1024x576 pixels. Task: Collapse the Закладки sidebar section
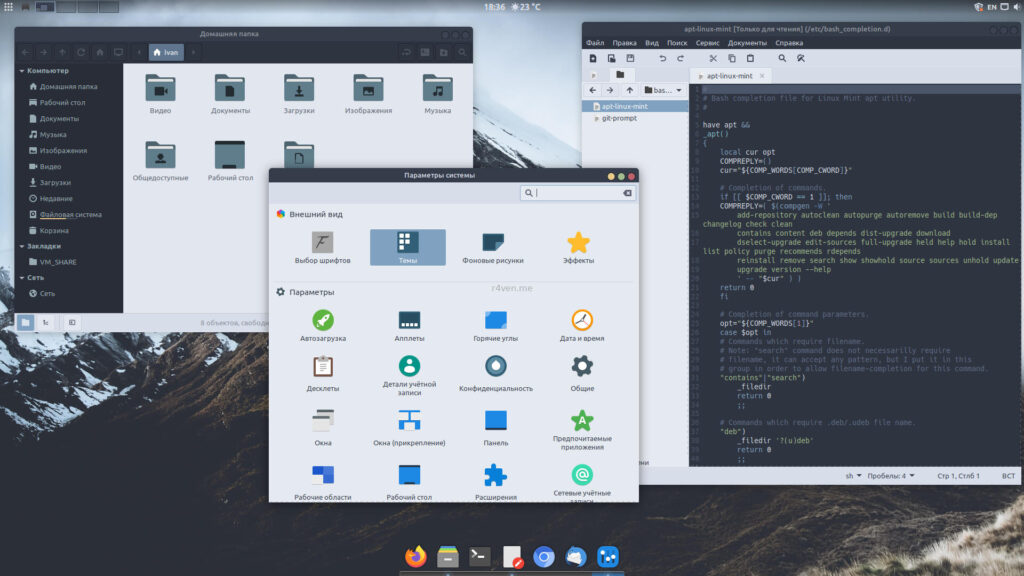tap(21, 246)
